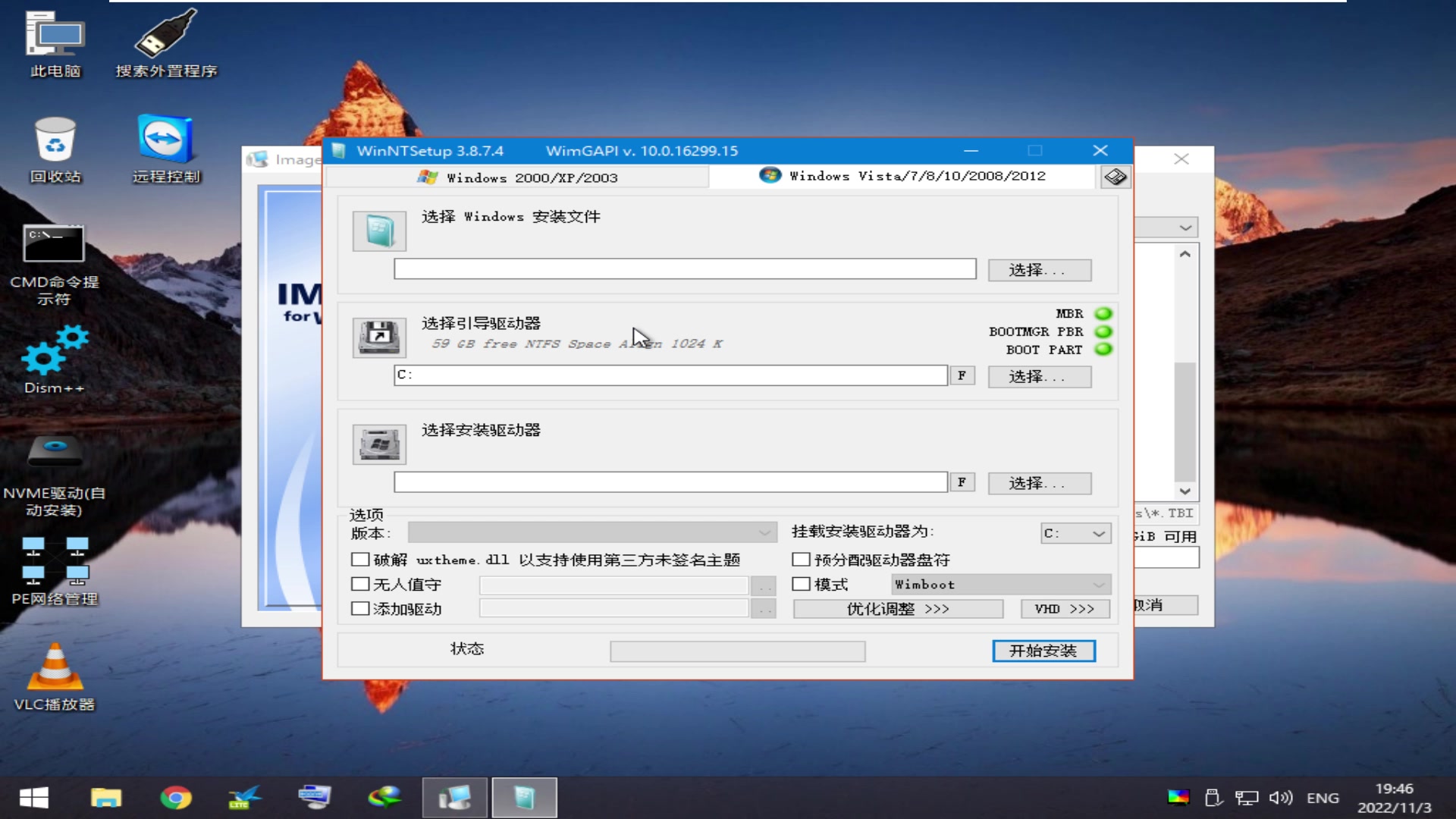This screenshot has width=1456, height=819.
Task: Click the 开始安装 button
Action: tap(1043, 651)
